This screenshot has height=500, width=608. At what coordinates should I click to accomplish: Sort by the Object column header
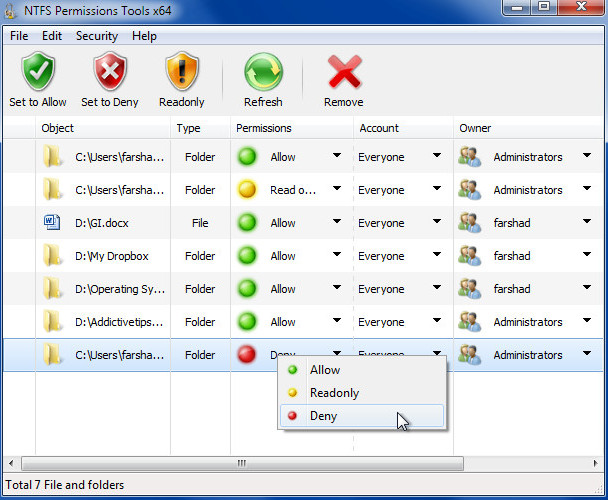[103, 128]
